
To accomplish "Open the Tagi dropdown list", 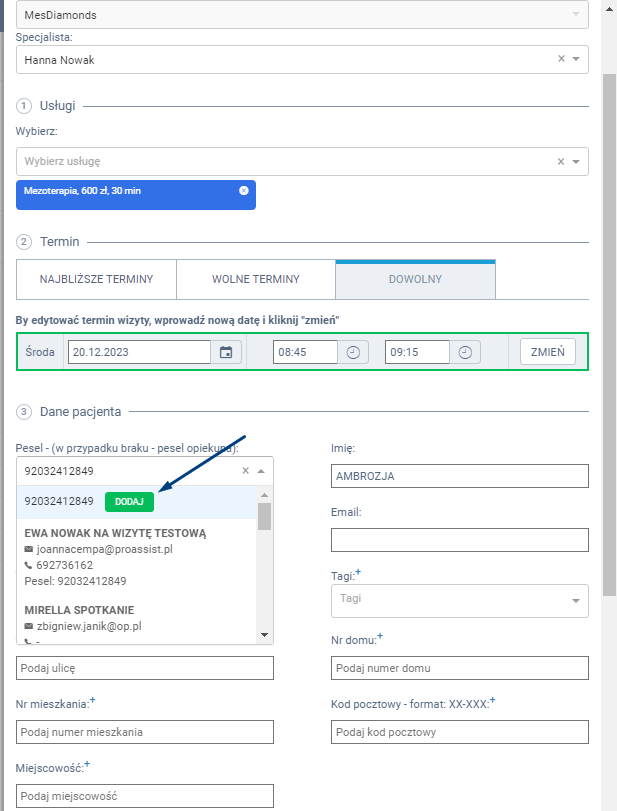I will [575, 601].
